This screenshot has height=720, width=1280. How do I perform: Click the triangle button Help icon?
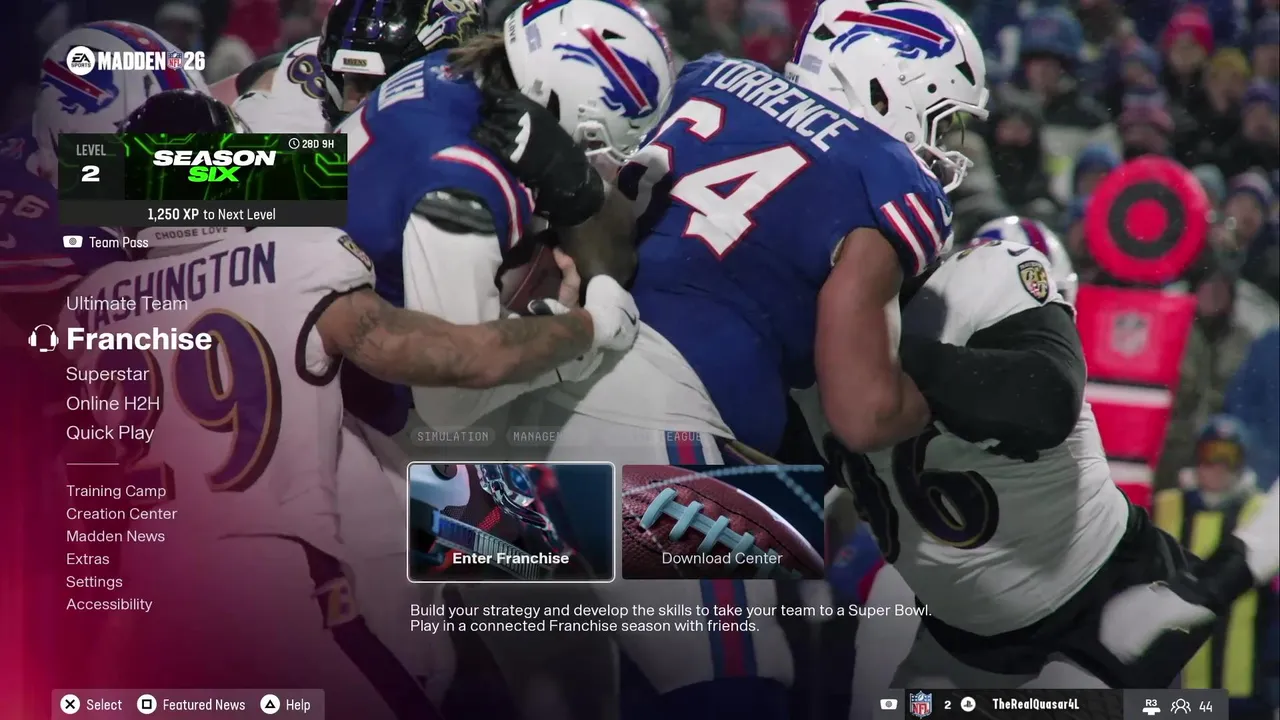pos(270,705)
